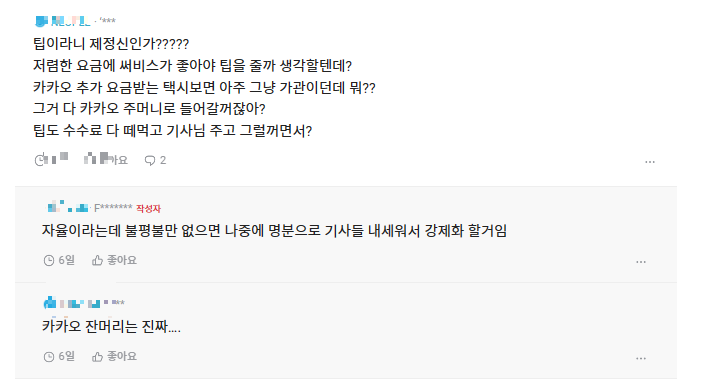Click the 좋아요 label on top comment
The image size is (716, 392).
[114, 159]
